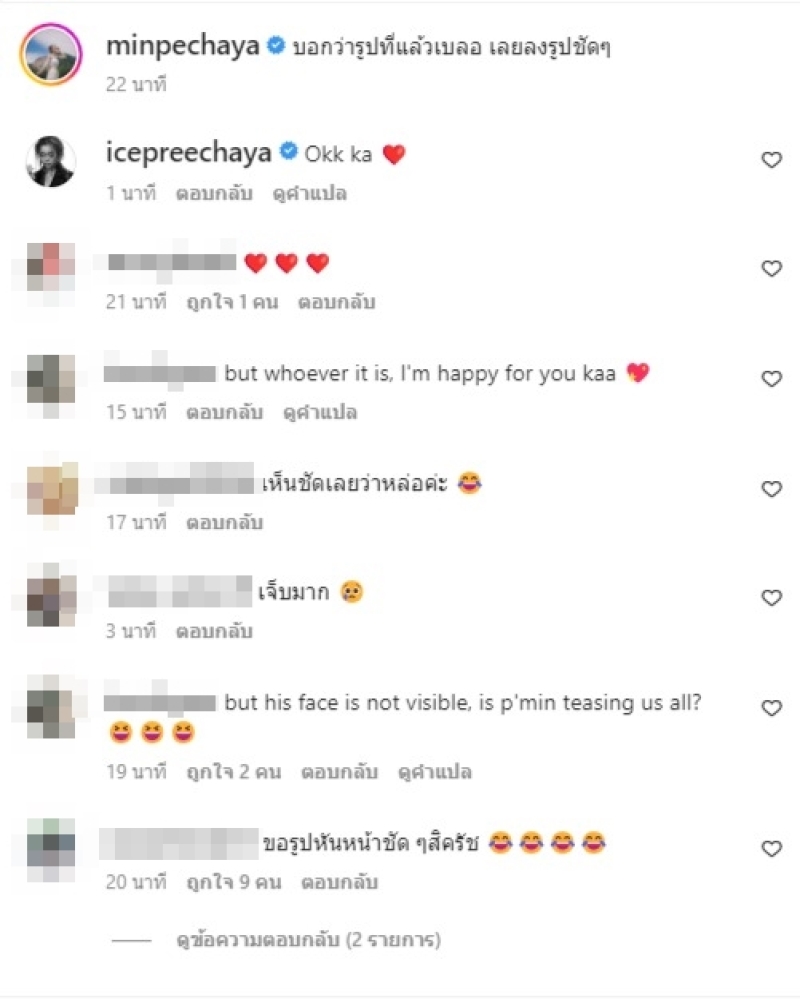Open the icepreechaya username link
The height and width of the screenshot is (999, 800).
click(189, 153)
